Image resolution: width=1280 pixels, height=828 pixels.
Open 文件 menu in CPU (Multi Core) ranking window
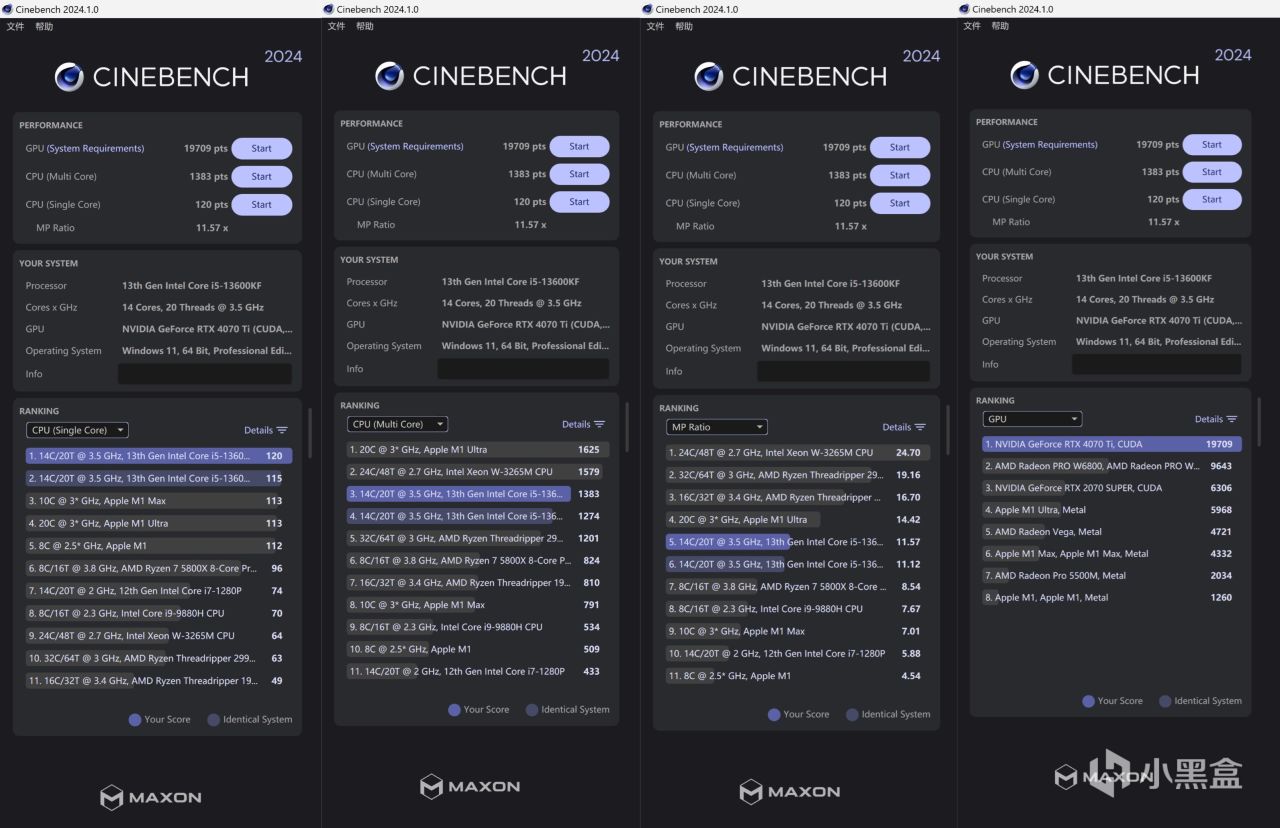point(336,26)
